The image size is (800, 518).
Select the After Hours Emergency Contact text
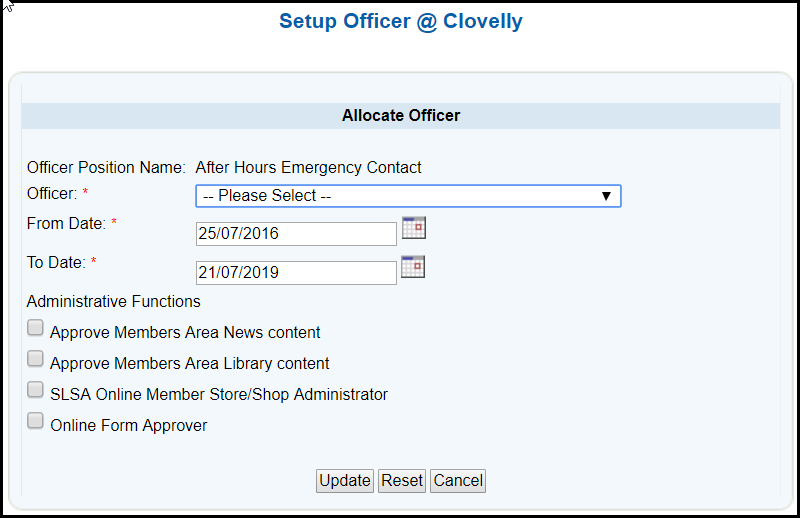click(309, 167)
